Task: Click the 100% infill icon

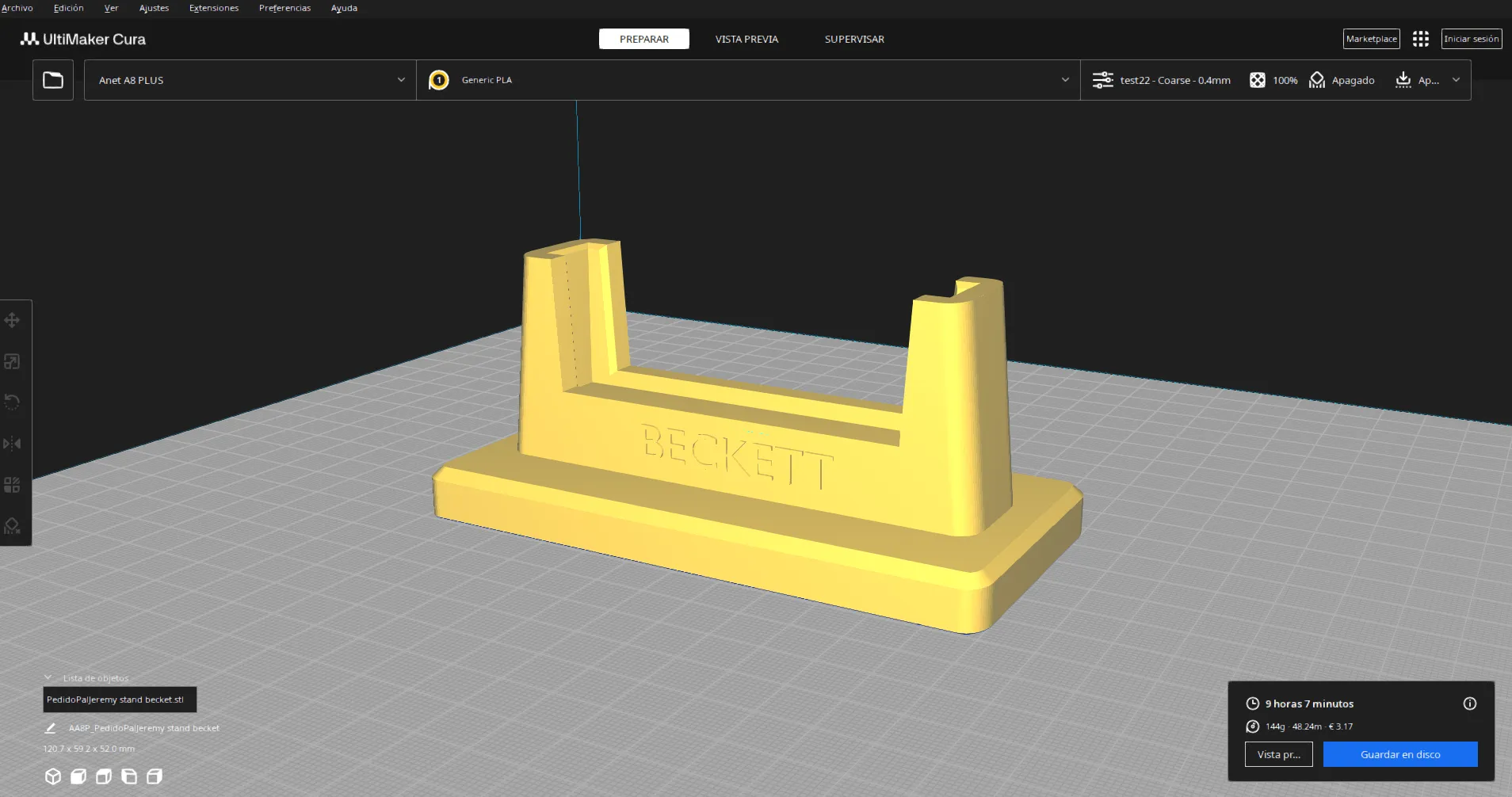Action: [x=1258, y=80]
